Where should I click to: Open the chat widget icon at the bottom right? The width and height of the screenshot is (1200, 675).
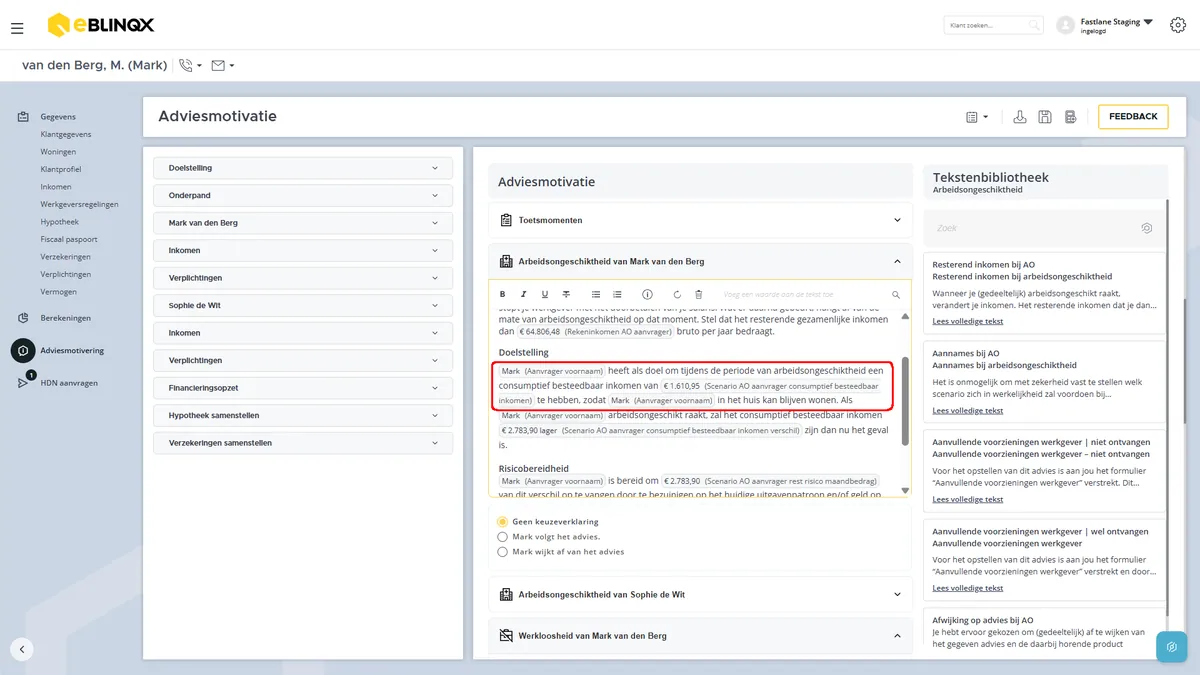coord(1171,647)
